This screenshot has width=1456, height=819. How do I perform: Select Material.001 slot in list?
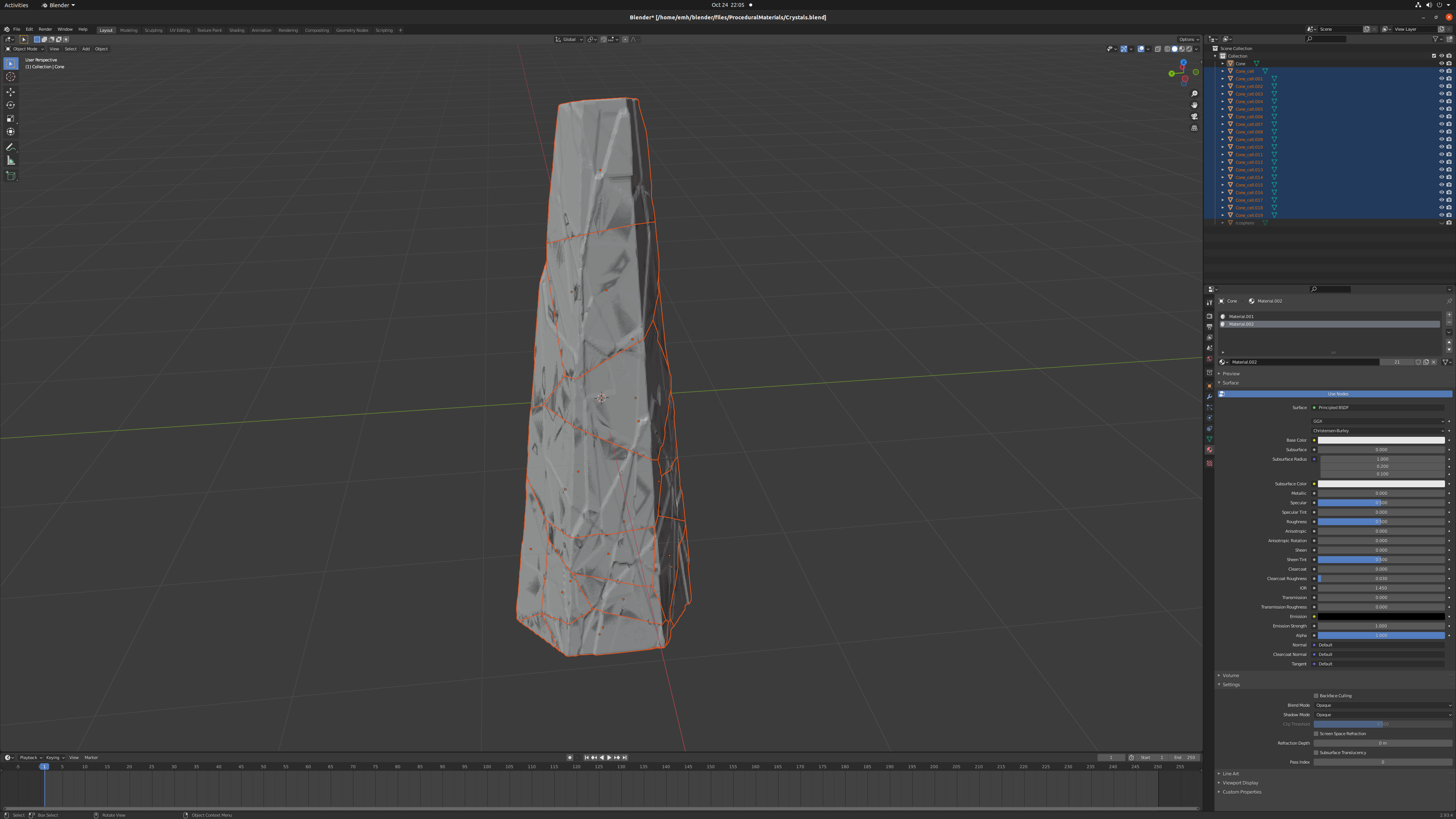coord(1329,317)
